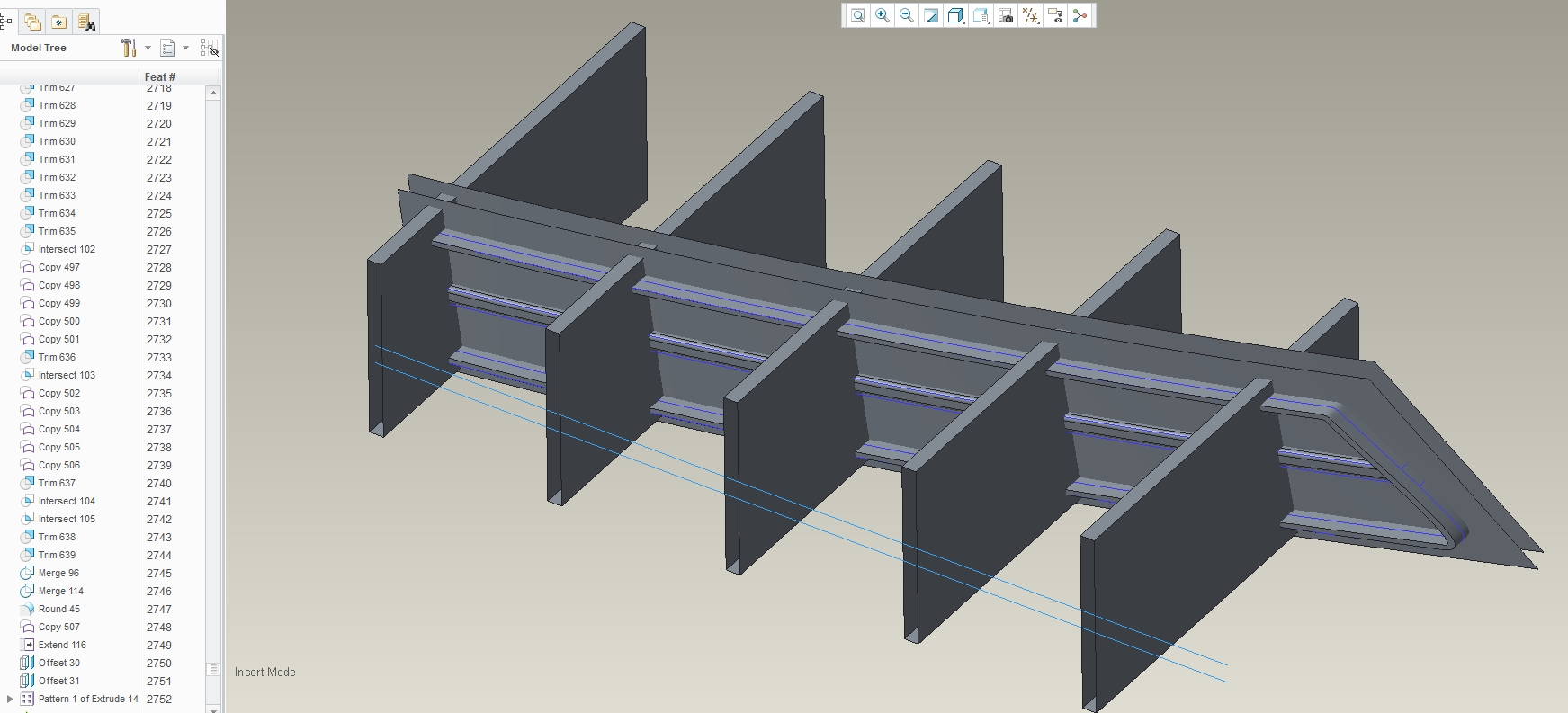Click the Intersect 103 feature icon
Screen dimensions: 1568x713
[27, 375]
